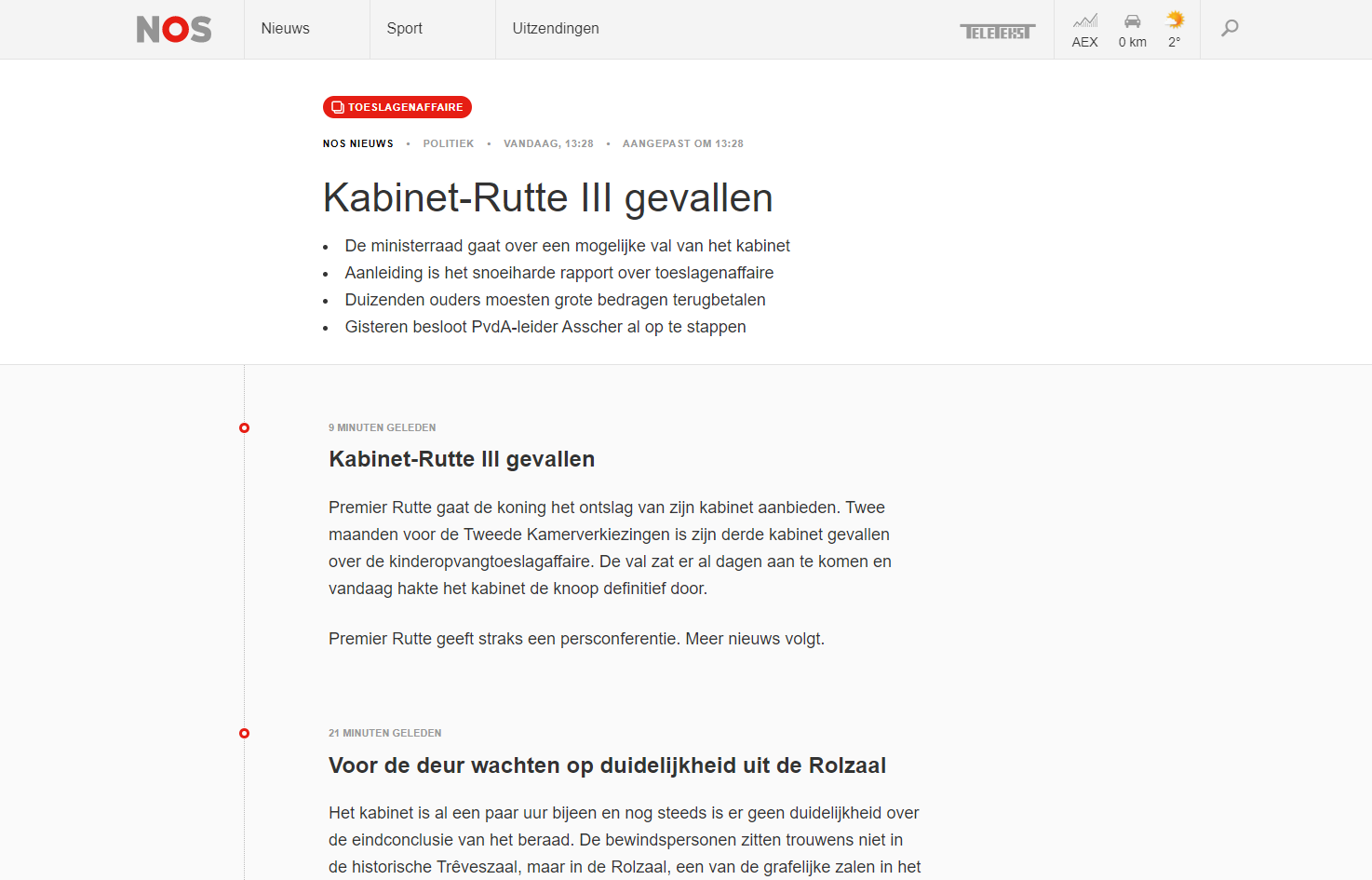Open the Politiek category link
The width and height of the screenshot is (1372, 880).
click(449, 143)
